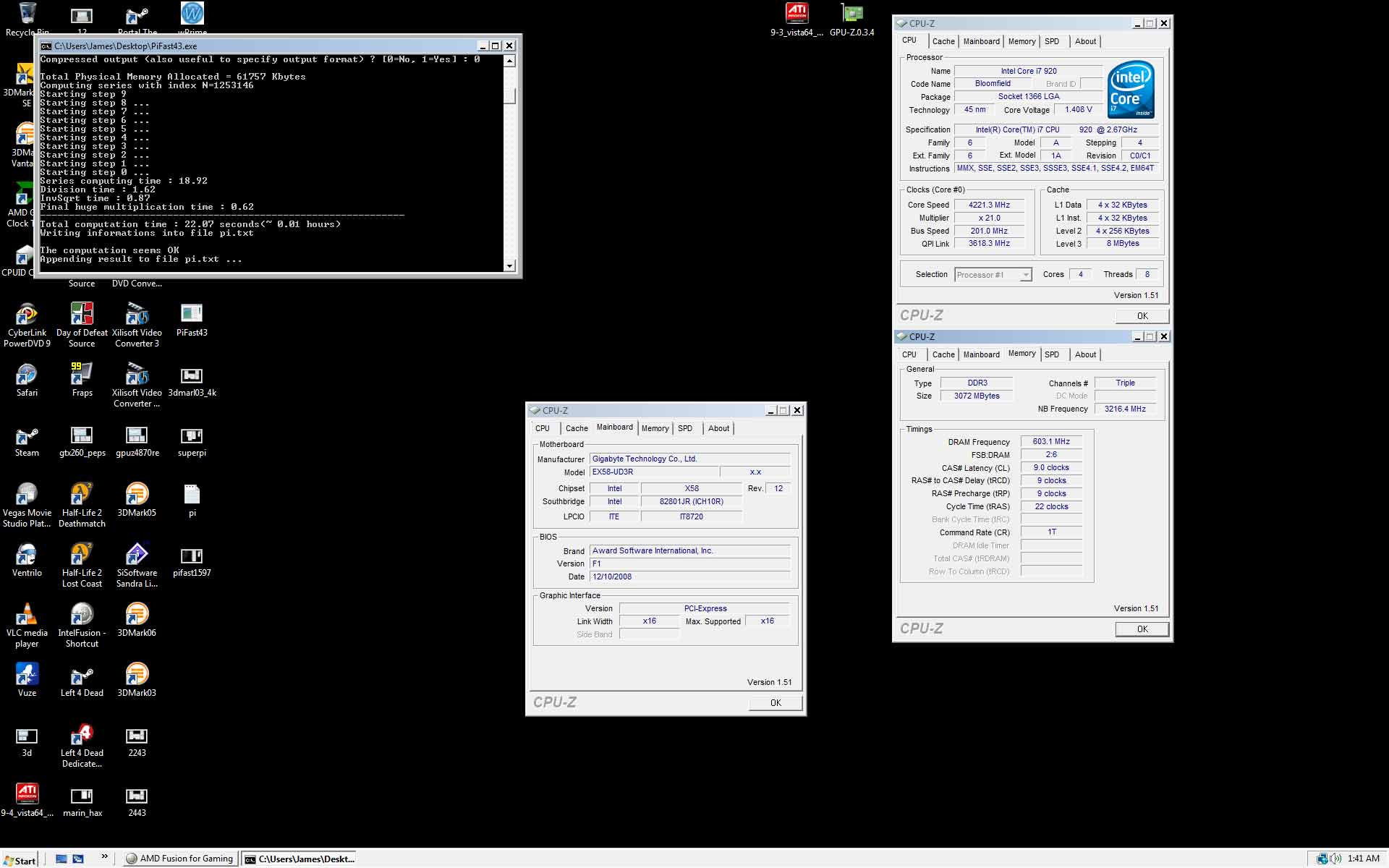Open VLC media player icon

click(x=27, y=614)
